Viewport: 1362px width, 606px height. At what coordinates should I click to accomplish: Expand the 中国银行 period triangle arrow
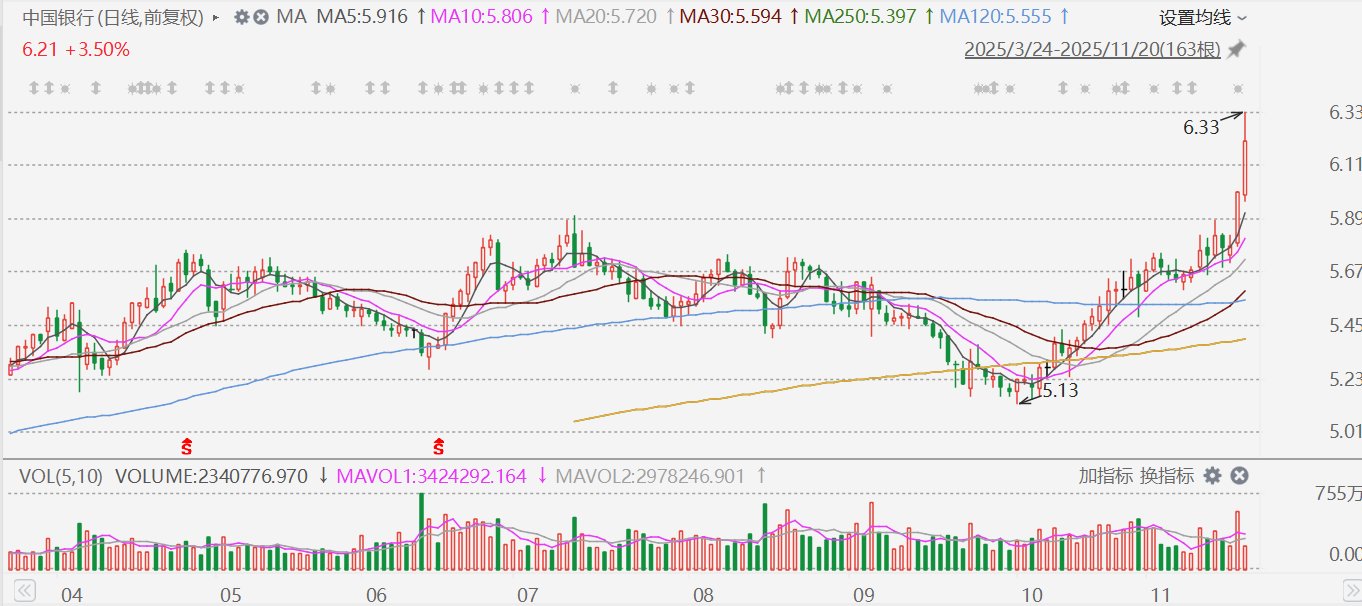coord(216,17)
